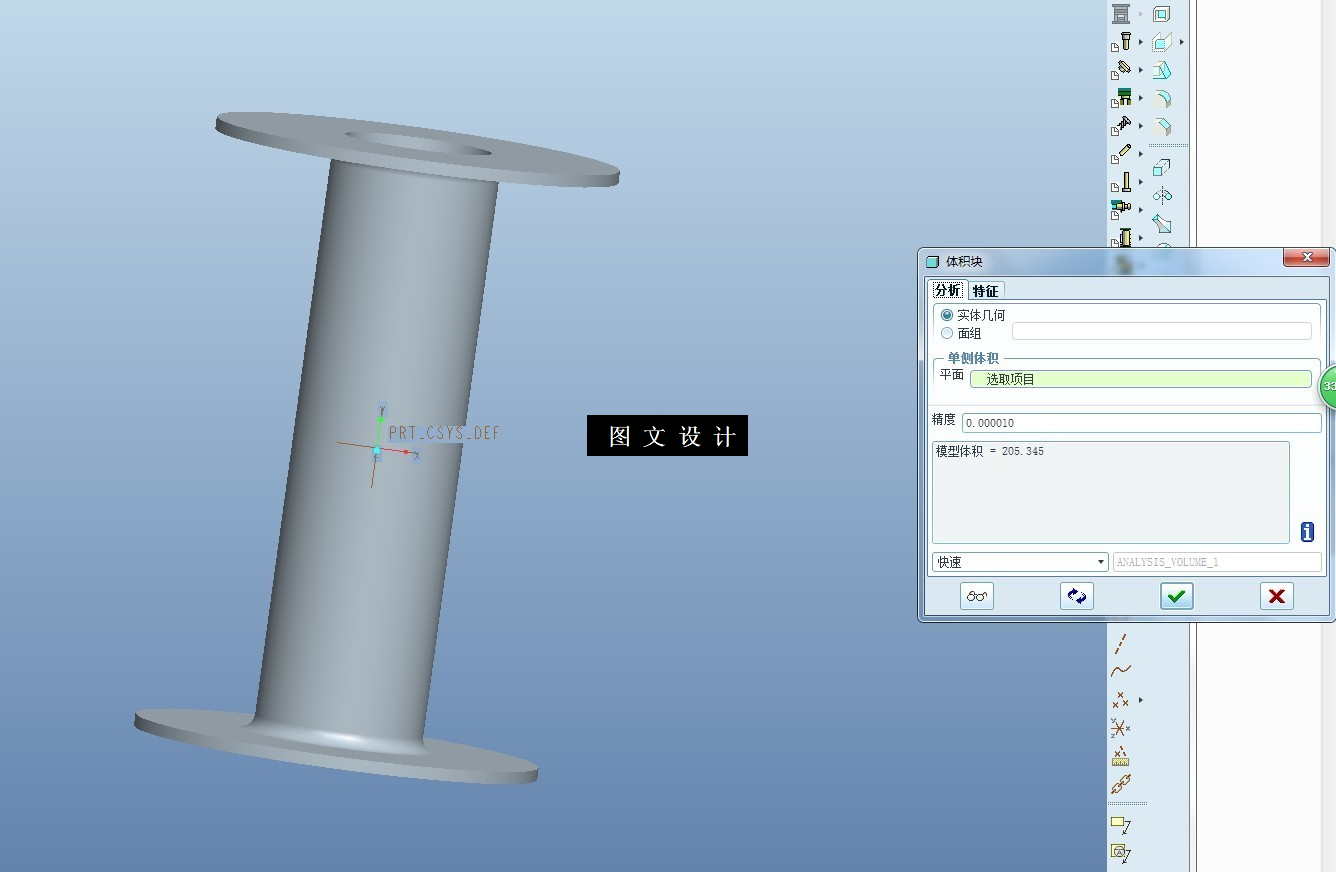1336x872 pixels.
Task: Select the Draft tool icon
Action: coord(1161,71)
